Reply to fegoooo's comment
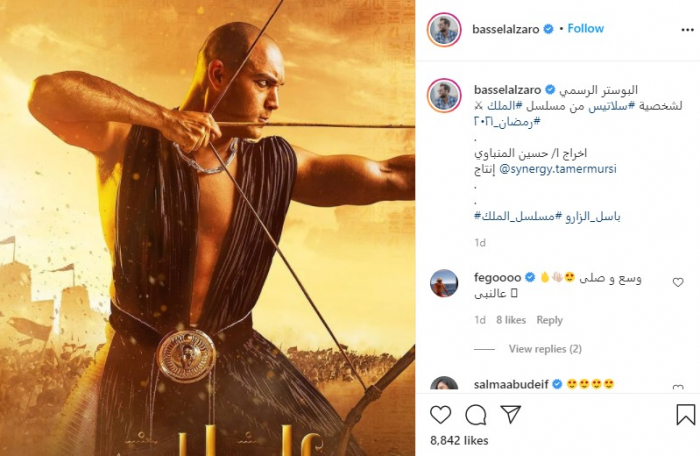The width and height of the screenshot is (700, 456). pos(549,320)
